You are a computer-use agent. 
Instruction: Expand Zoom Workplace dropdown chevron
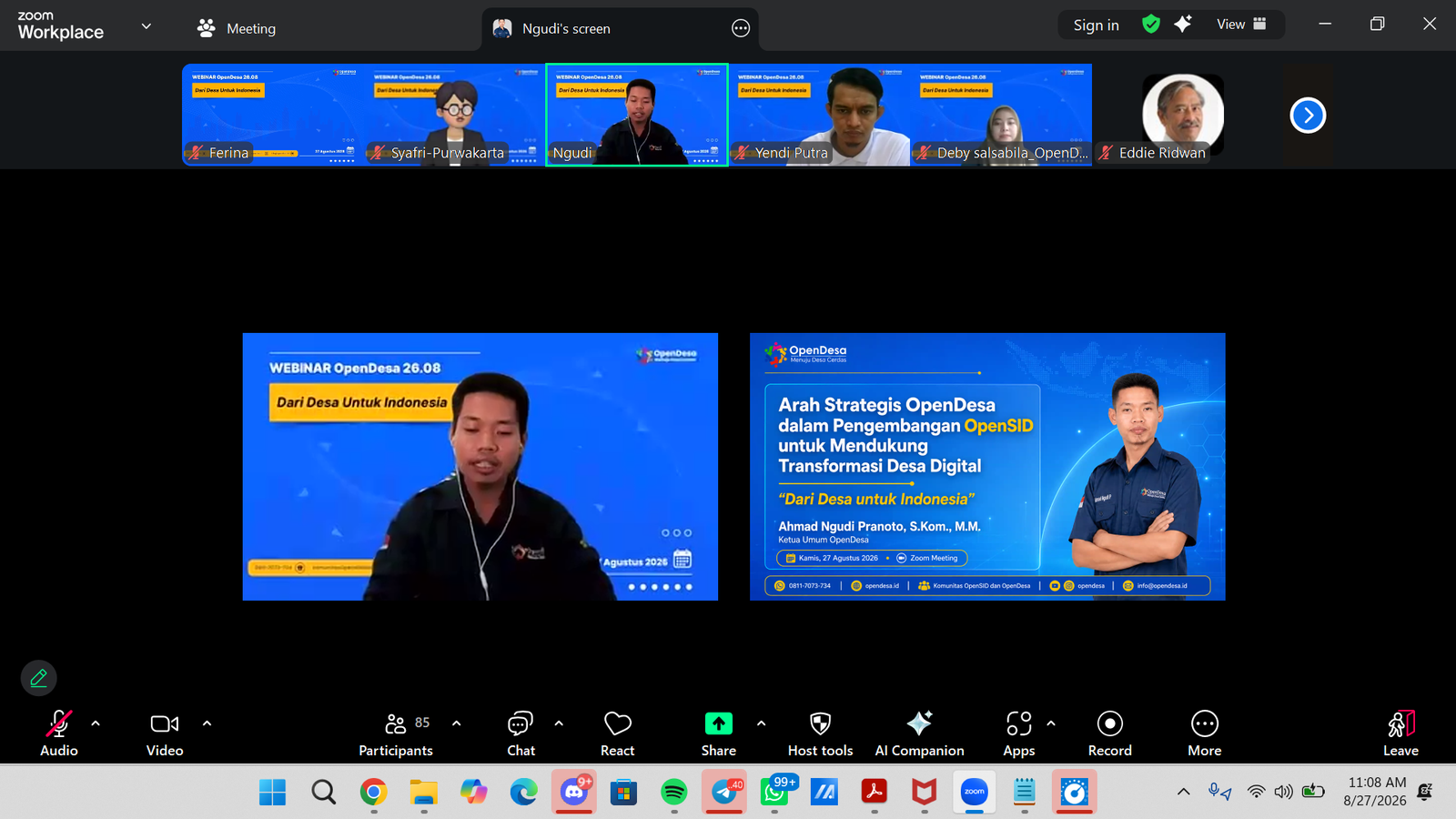click(x=146, y=26)
